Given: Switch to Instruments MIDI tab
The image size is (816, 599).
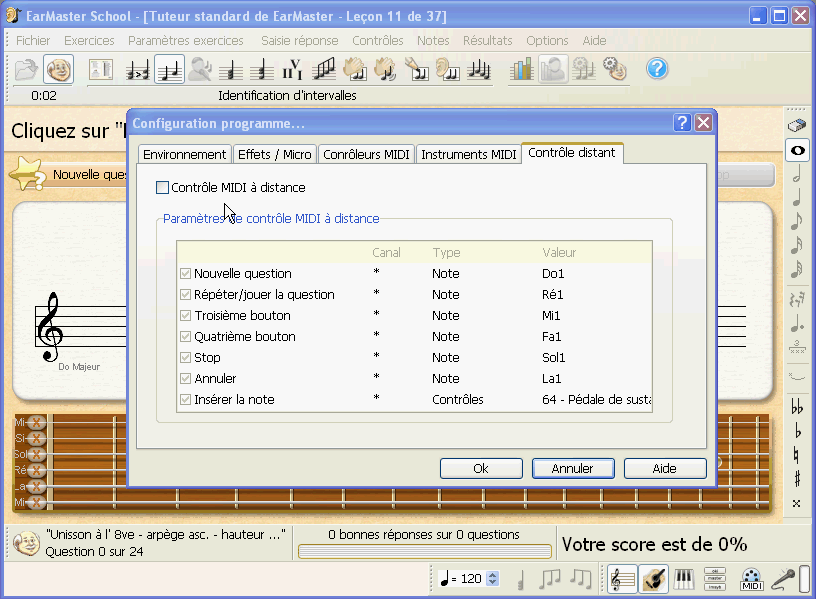Looking at the screenshot, I should (x=468, y=155).
